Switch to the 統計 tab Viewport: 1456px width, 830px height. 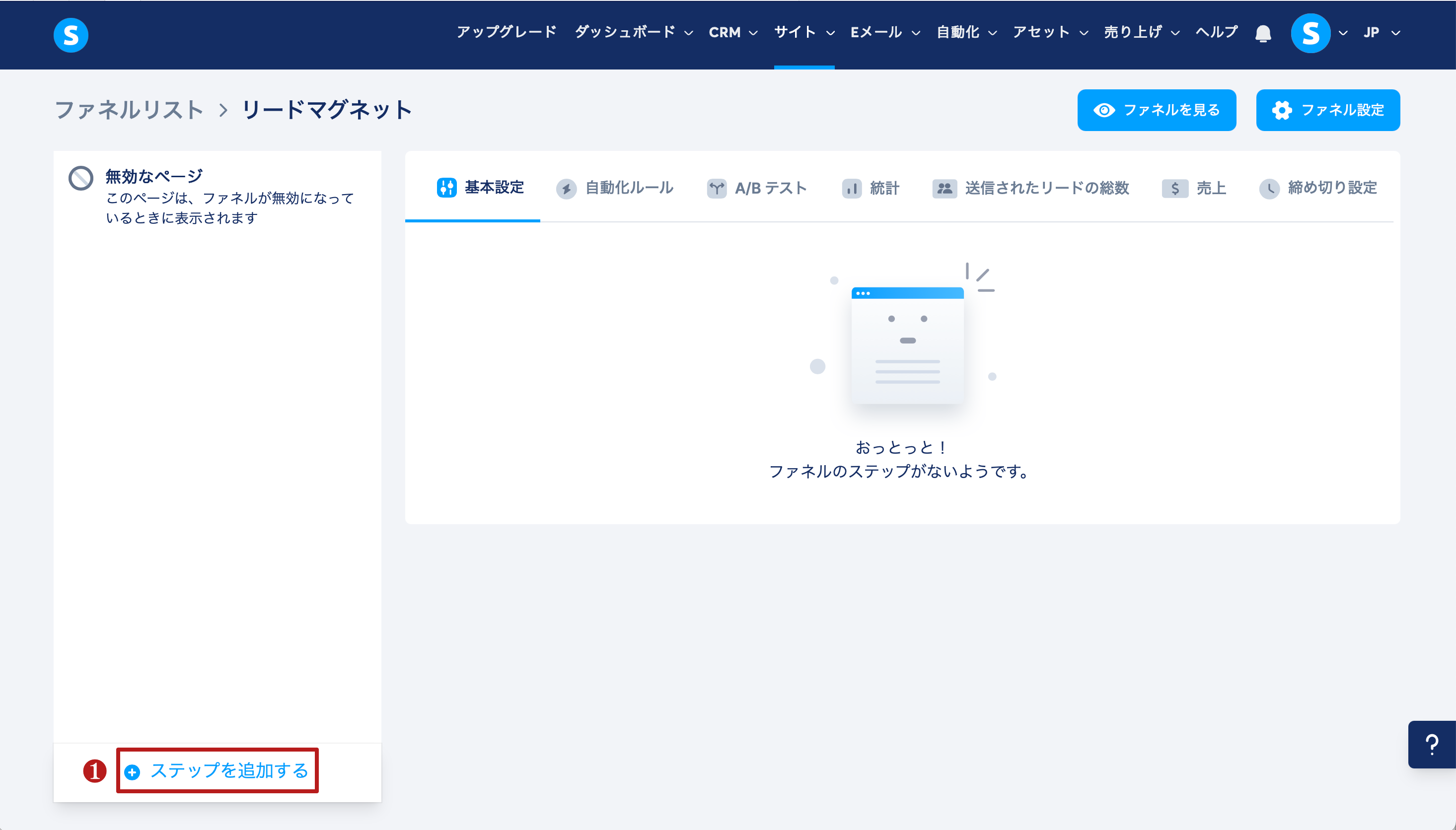tap(870, 188)
